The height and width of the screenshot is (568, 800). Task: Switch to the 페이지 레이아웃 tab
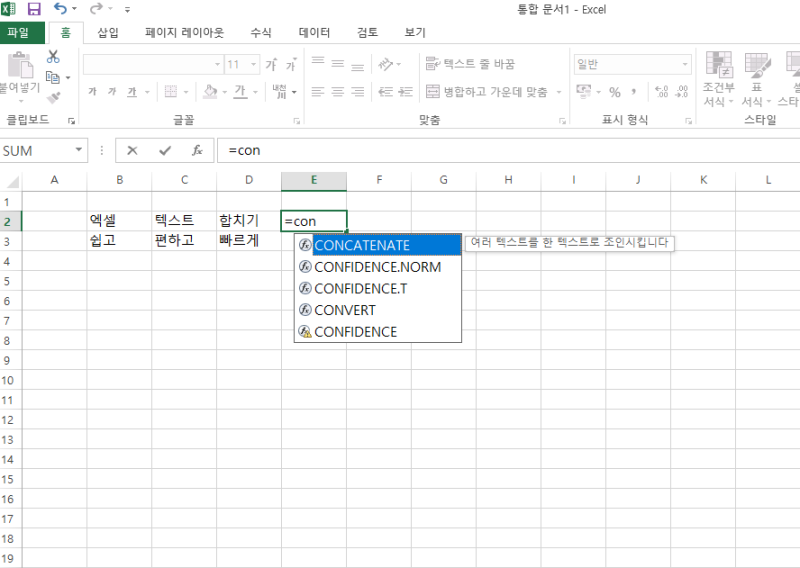pos(184,33)
